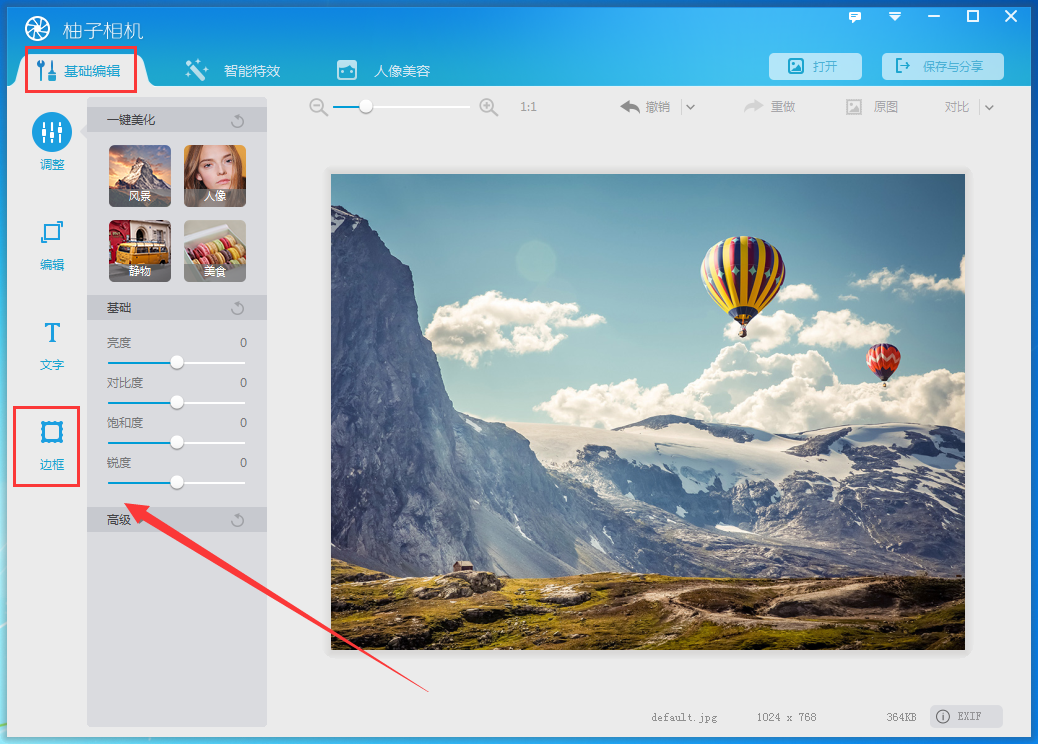Click the 打开 open button
This screenshot has width=1038, height=744.
tap(815, 66)
